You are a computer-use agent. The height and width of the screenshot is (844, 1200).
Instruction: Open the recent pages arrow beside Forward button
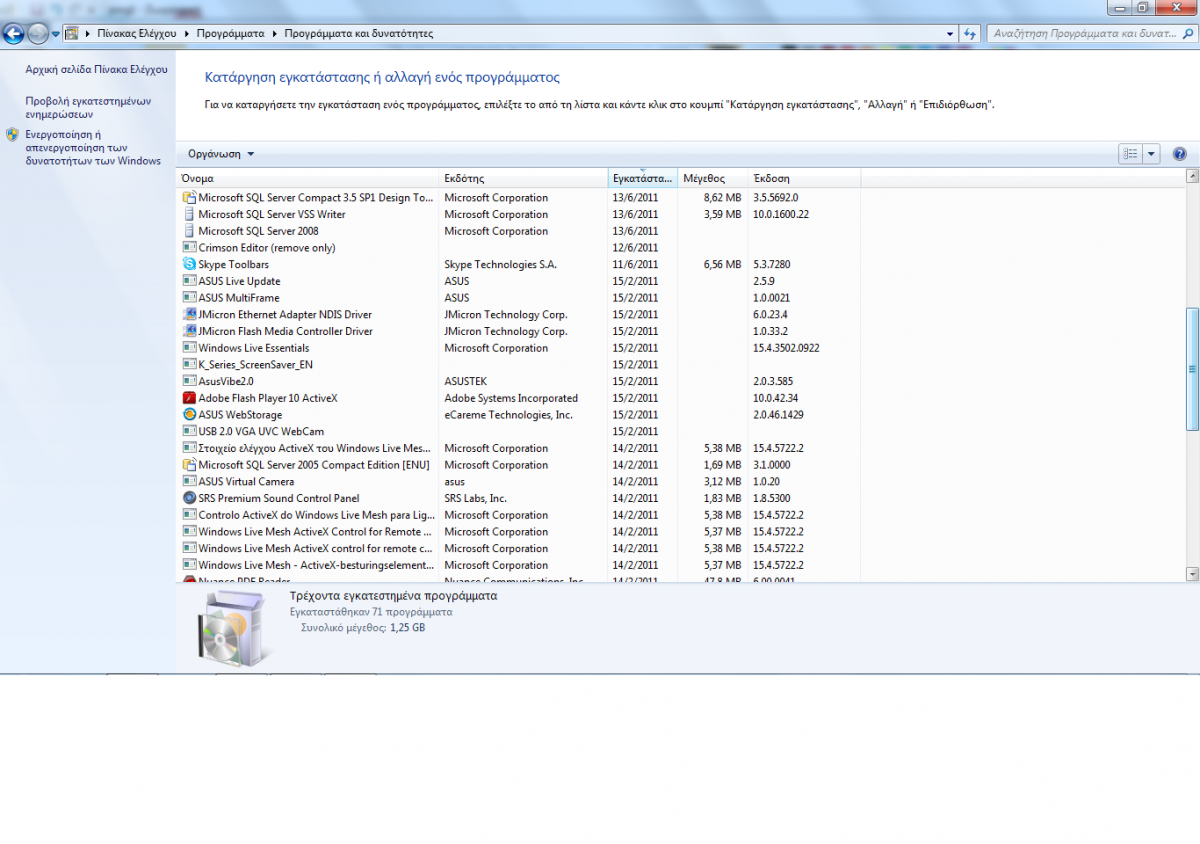[x=55, y=34]
